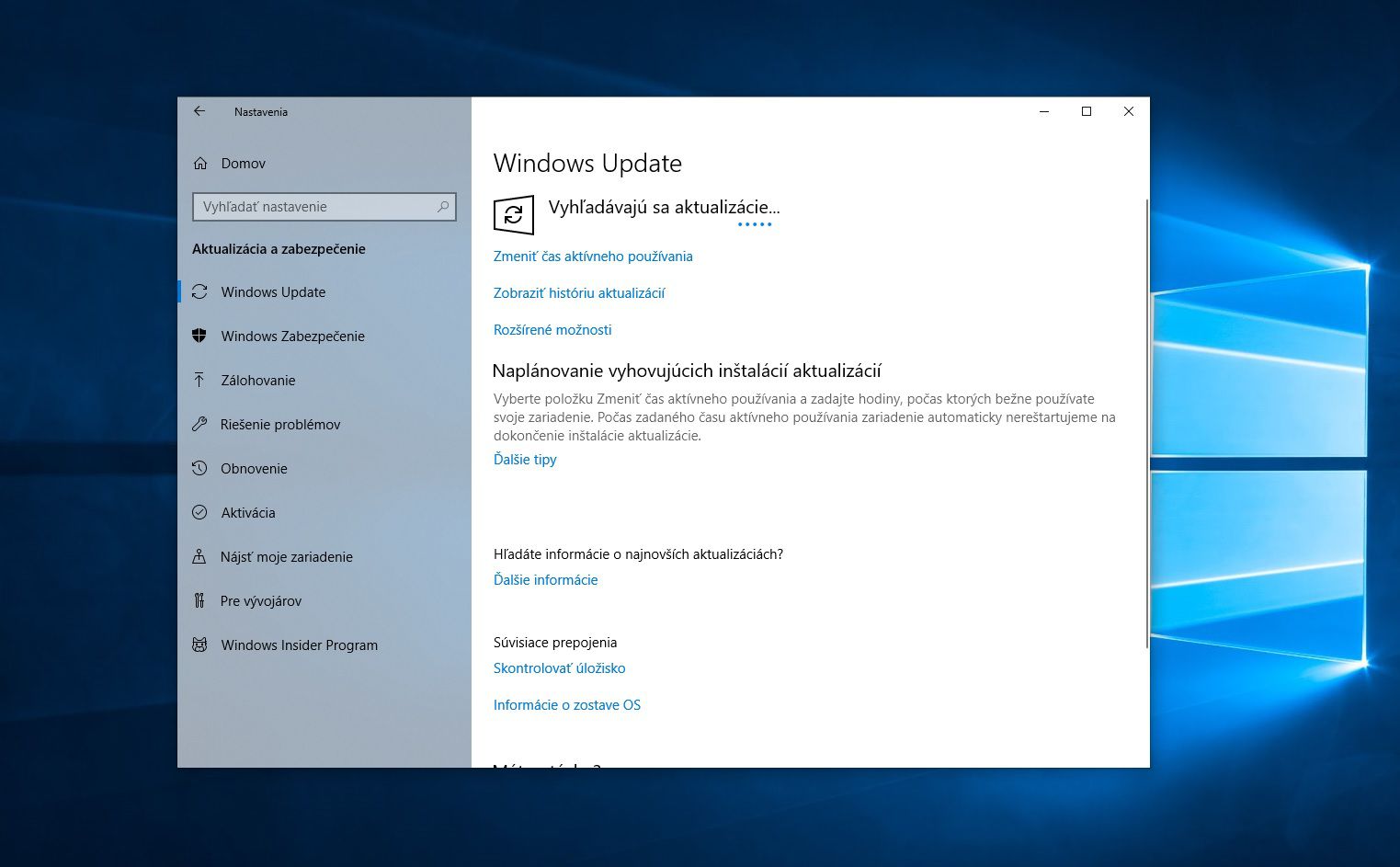Focus the Vyhľadať nastavenie search field
This screenshot has height=867, width=1400.
tap(324, 207)
